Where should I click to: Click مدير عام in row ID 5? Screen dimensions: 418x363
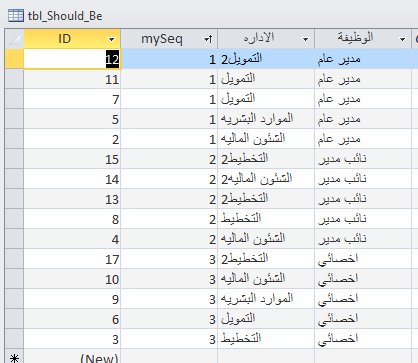coord(339,119)
